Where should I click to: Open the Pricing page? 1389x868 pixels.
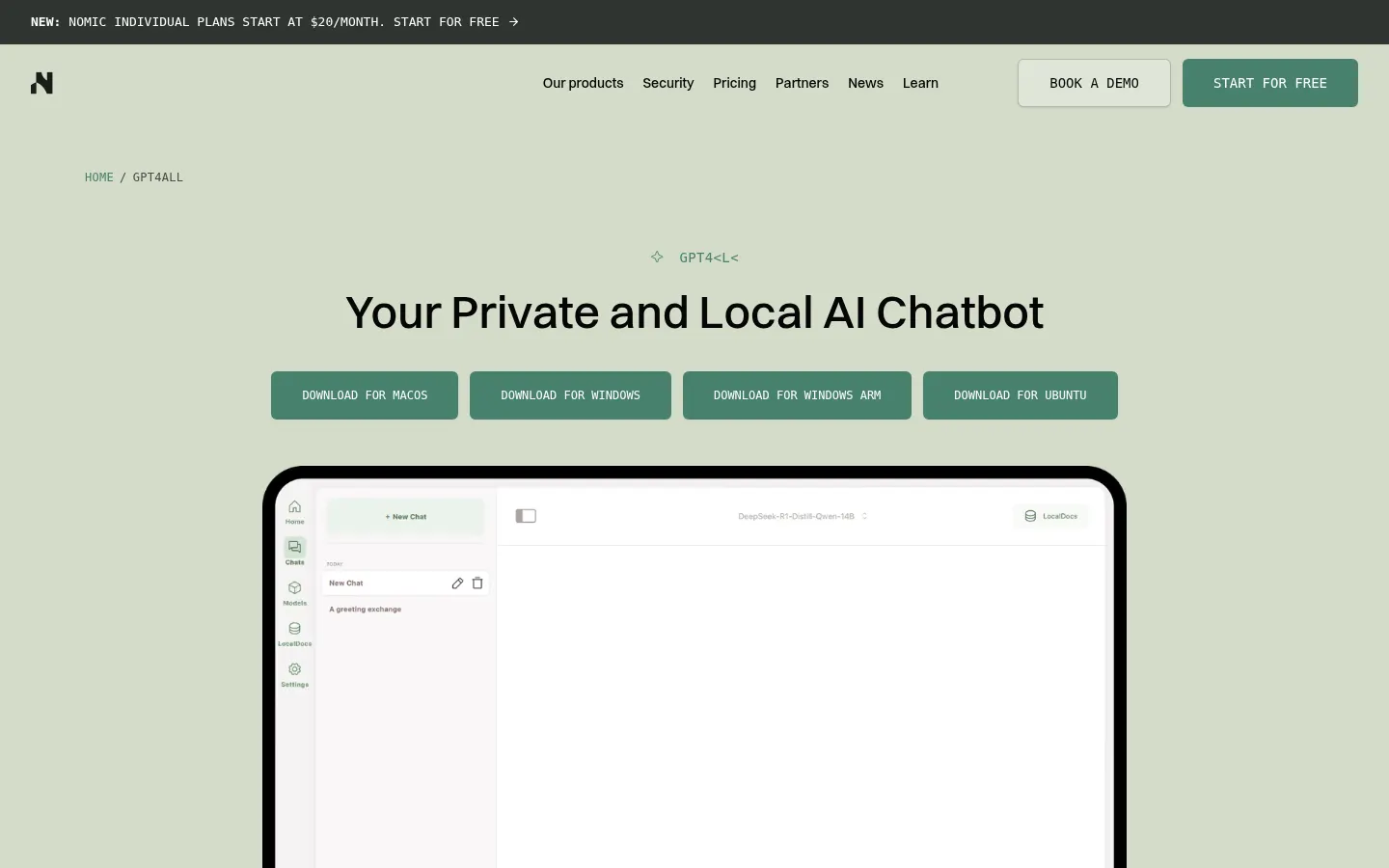734,83
